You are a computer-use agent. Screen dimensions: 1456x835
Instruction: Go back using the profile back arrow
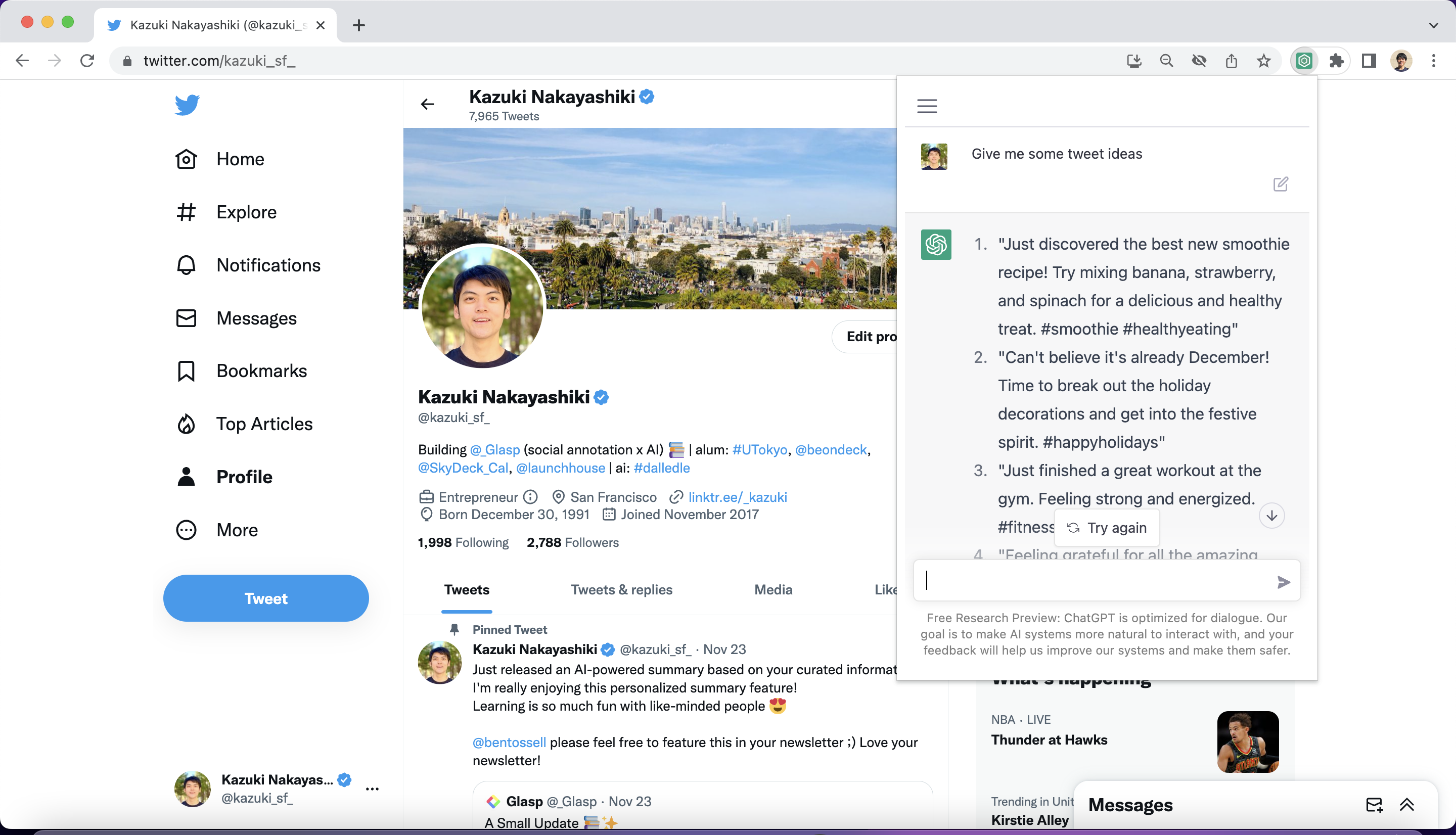pyautogui.click(x=427, y=104)
